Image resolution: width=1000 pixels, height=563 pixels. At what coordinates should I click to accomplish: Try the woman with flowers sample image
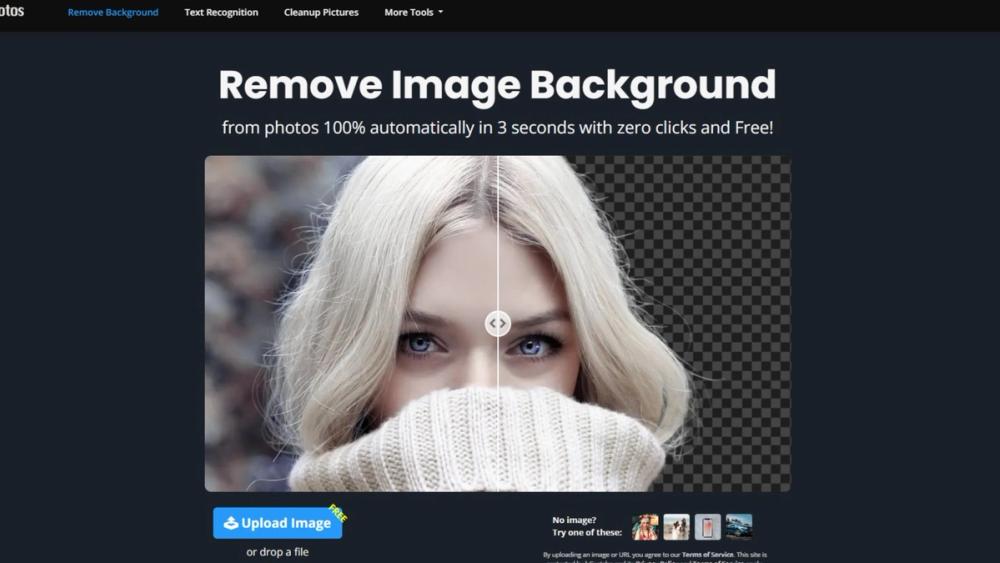click(645, 527)
